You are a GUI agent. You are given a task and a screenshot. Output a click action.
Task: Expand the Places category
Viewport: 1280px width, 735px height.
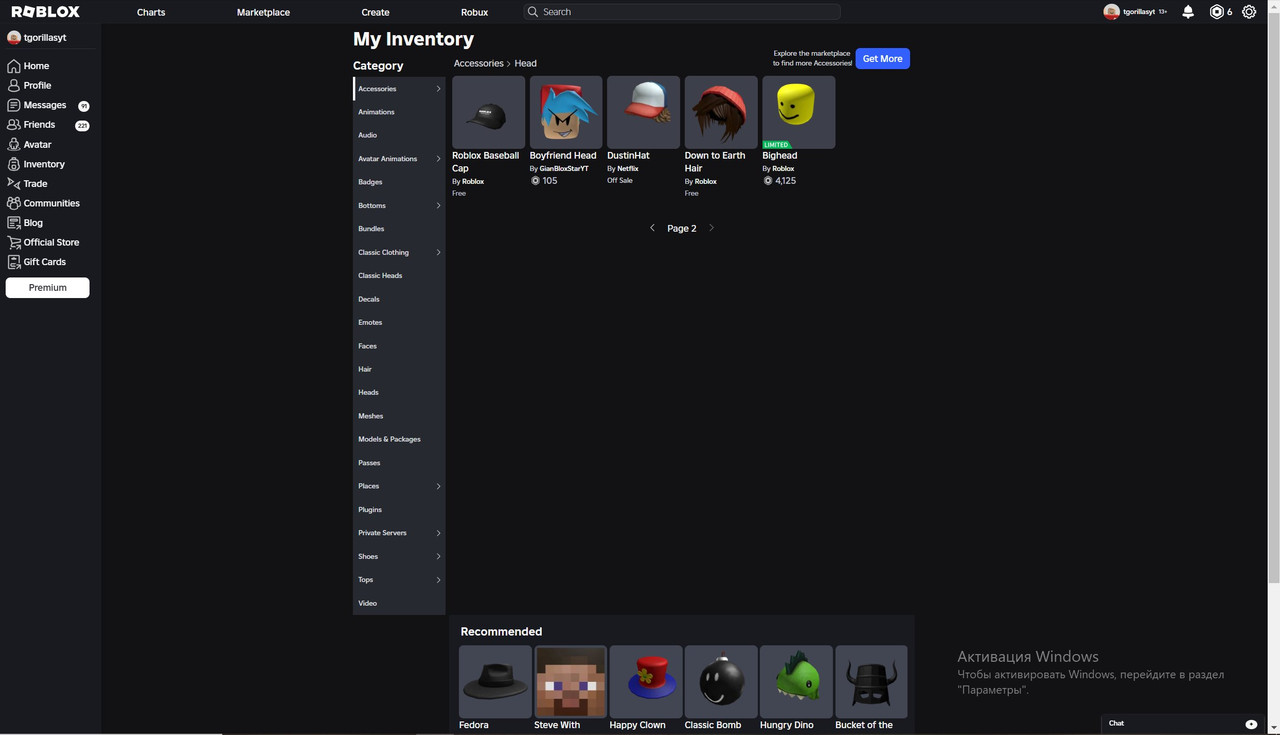(x=438, y=486)
